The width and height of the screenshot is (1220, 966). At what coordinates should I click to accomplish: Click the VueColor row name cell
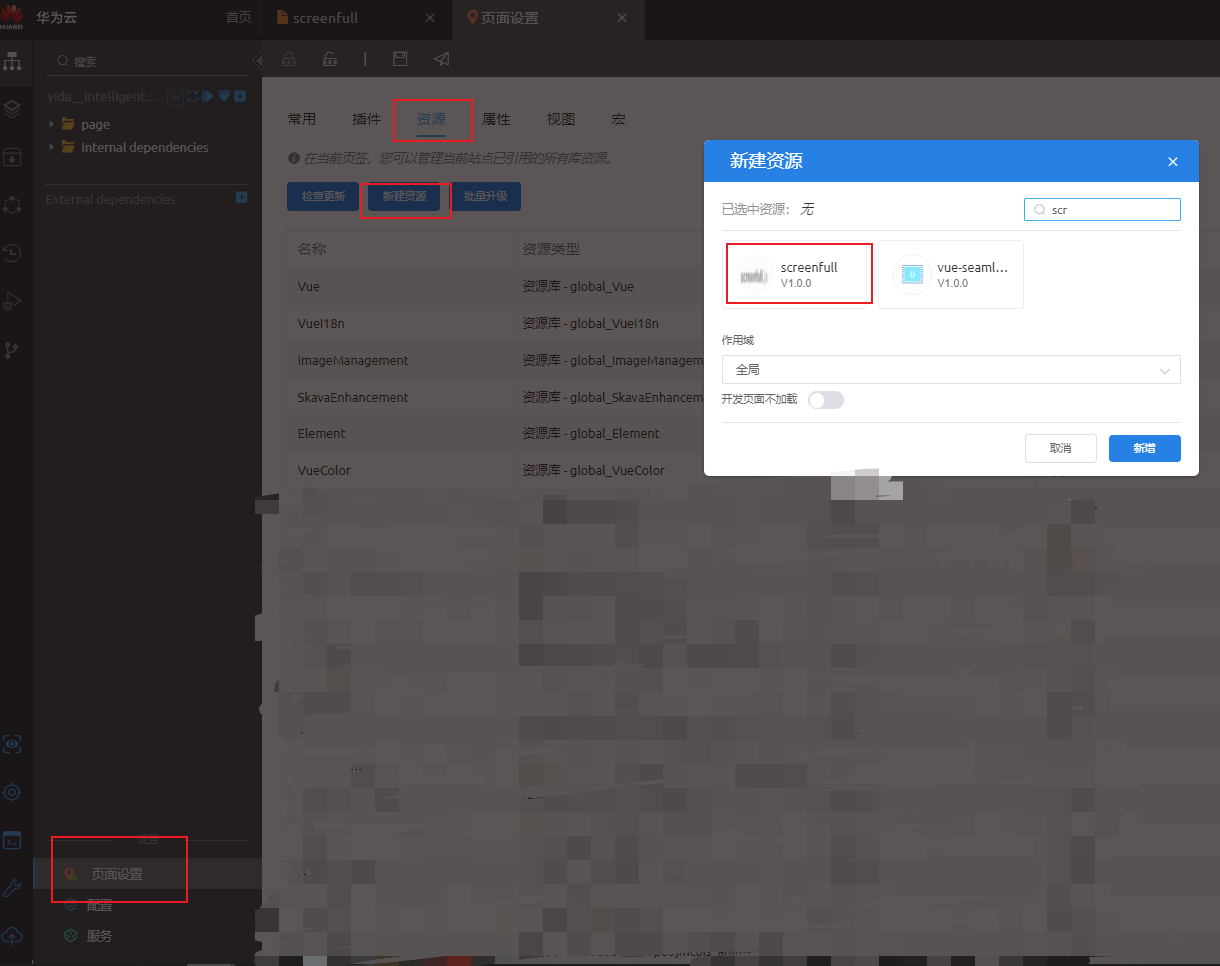(400, 470)
